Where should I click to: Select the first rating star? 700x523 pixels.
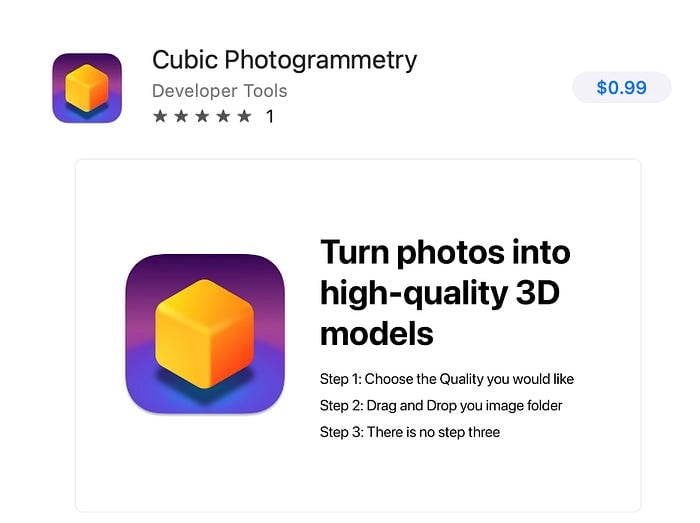coord(160,116)
